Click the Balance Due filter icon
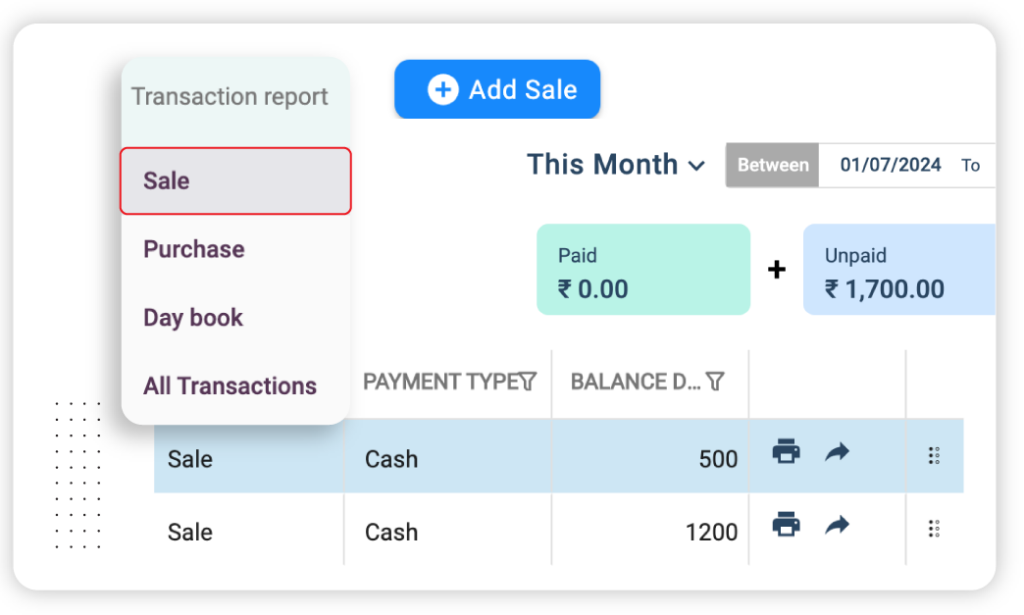The width and height of the screenshot is (1024, 615). (715, 381)
